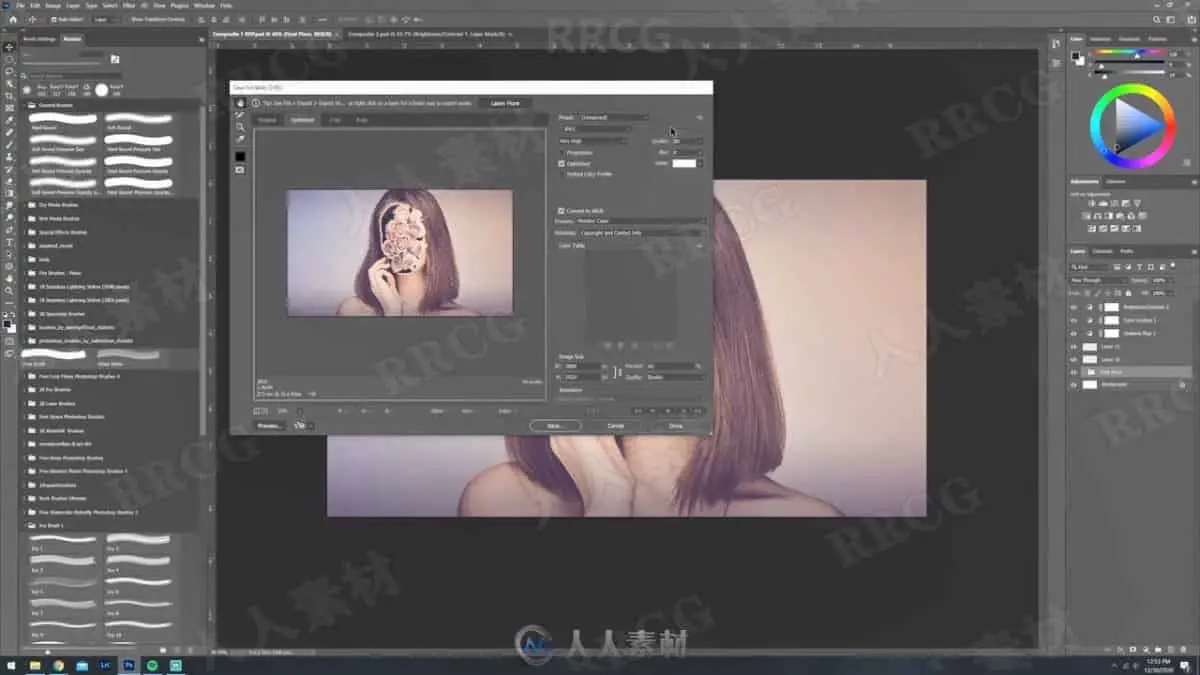Open the File menu

coord(21,5)
